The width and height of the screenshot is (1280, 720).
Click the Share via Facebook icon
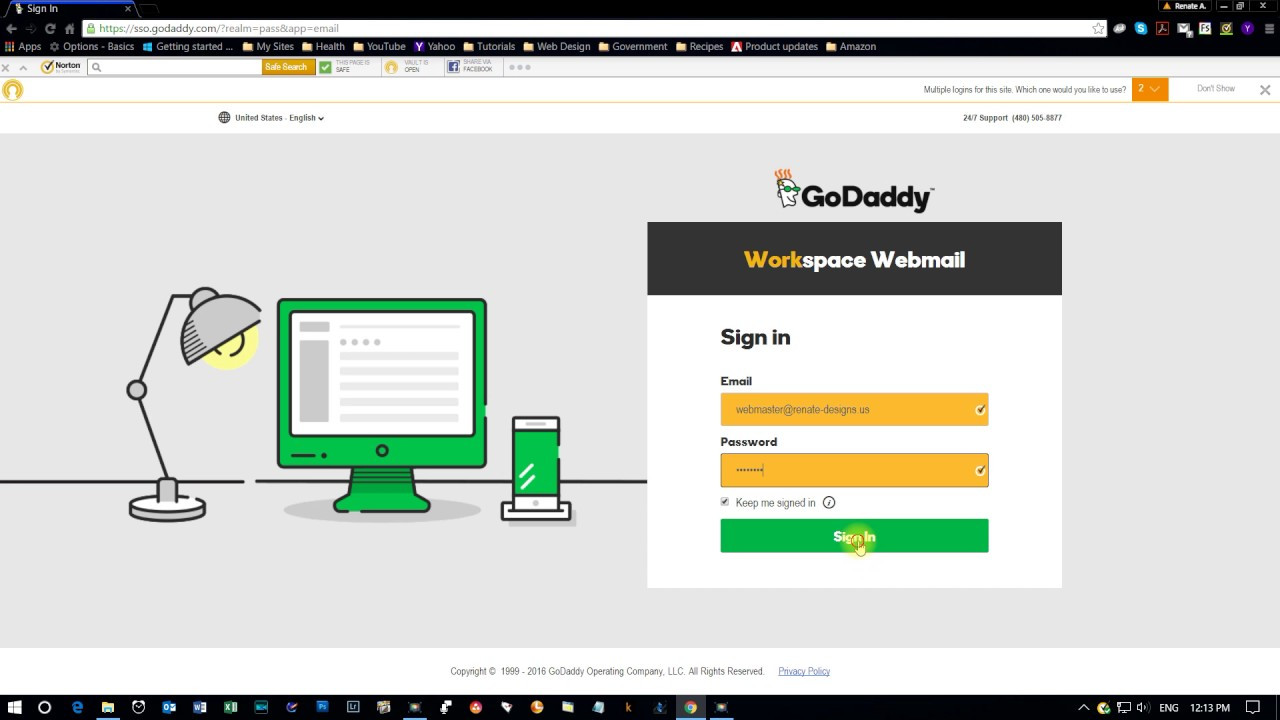tap(453, 66)
